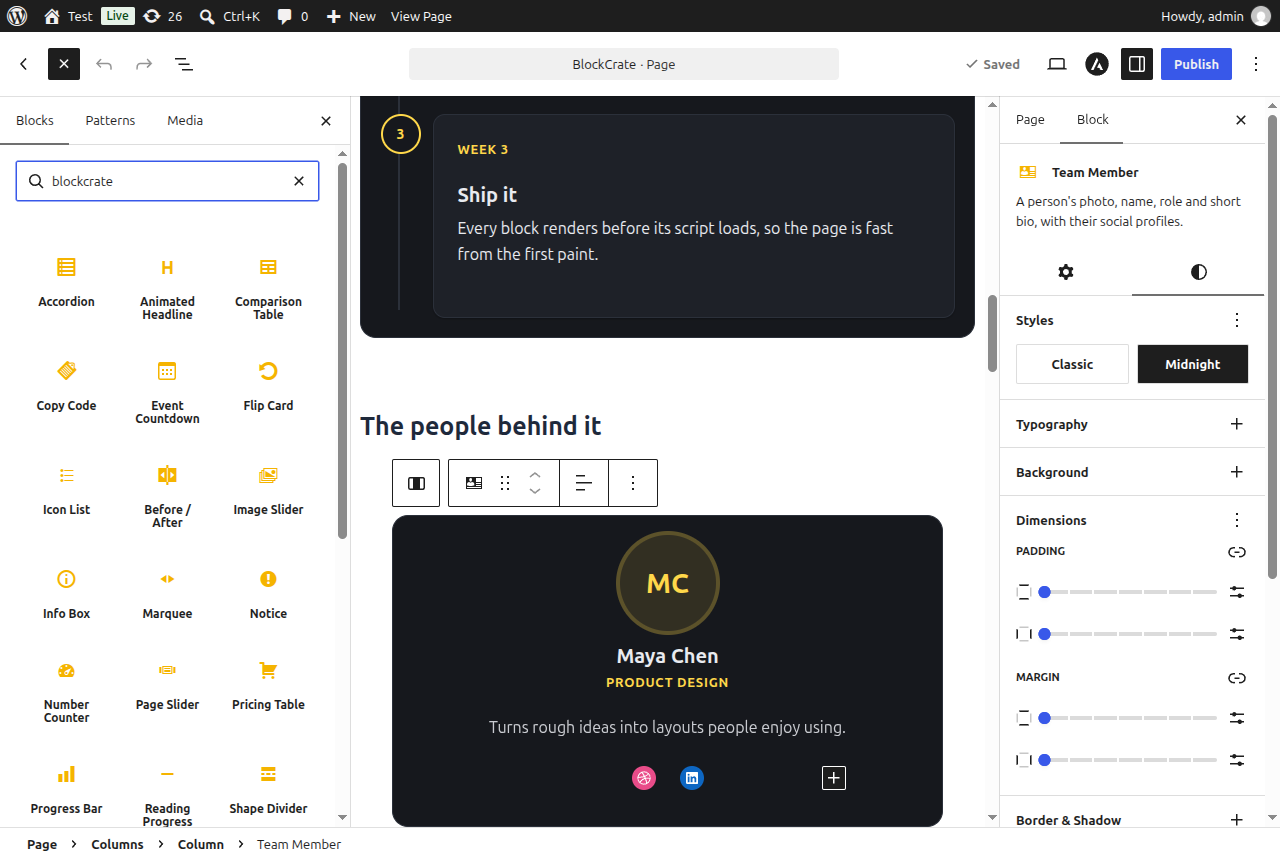Open Document Overview list view

[184, 64]
